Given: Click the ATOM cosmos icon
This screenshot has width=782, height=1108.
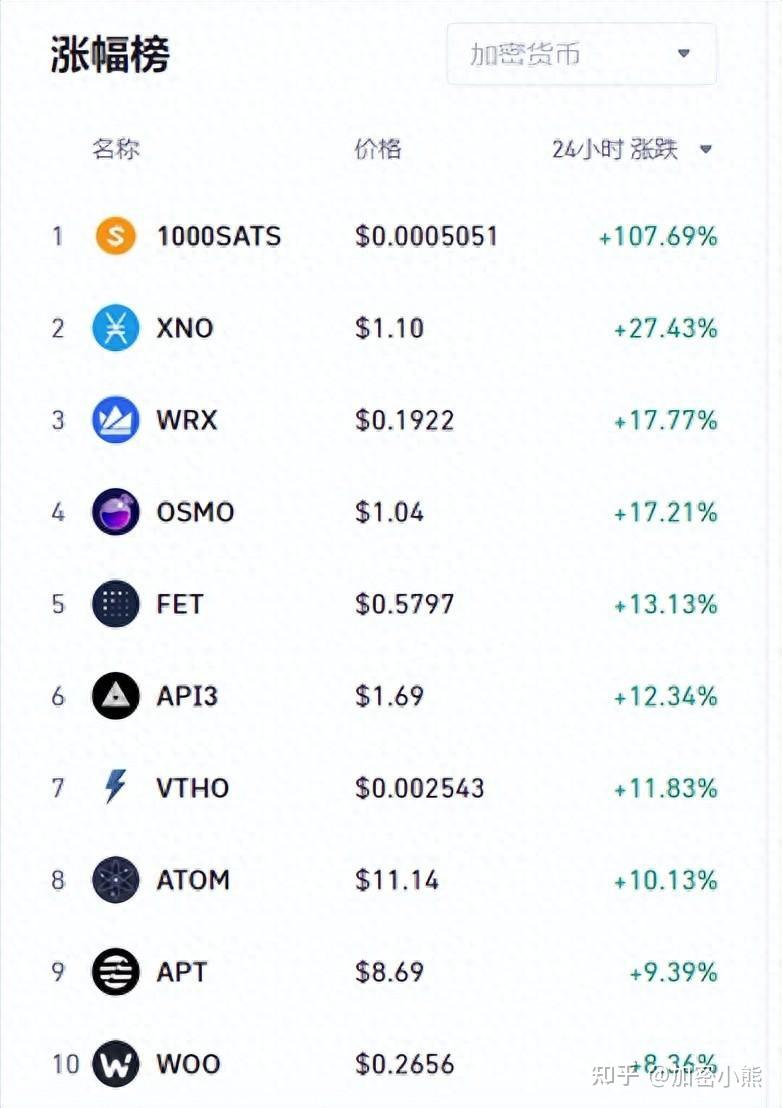Looking at the screenshot, I should point(115,880).
